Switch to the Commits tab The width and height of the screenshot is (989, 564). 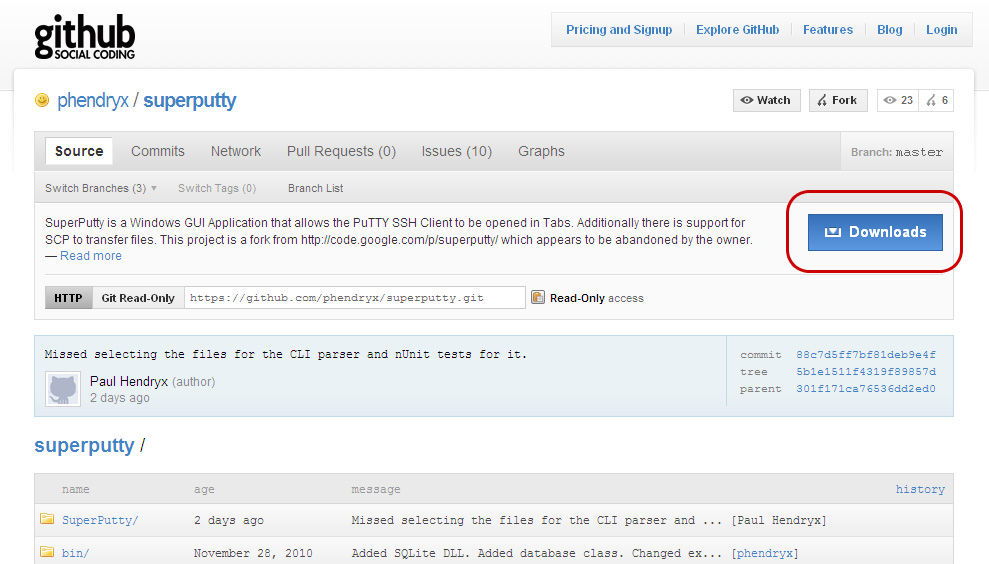tap(158, 151)
